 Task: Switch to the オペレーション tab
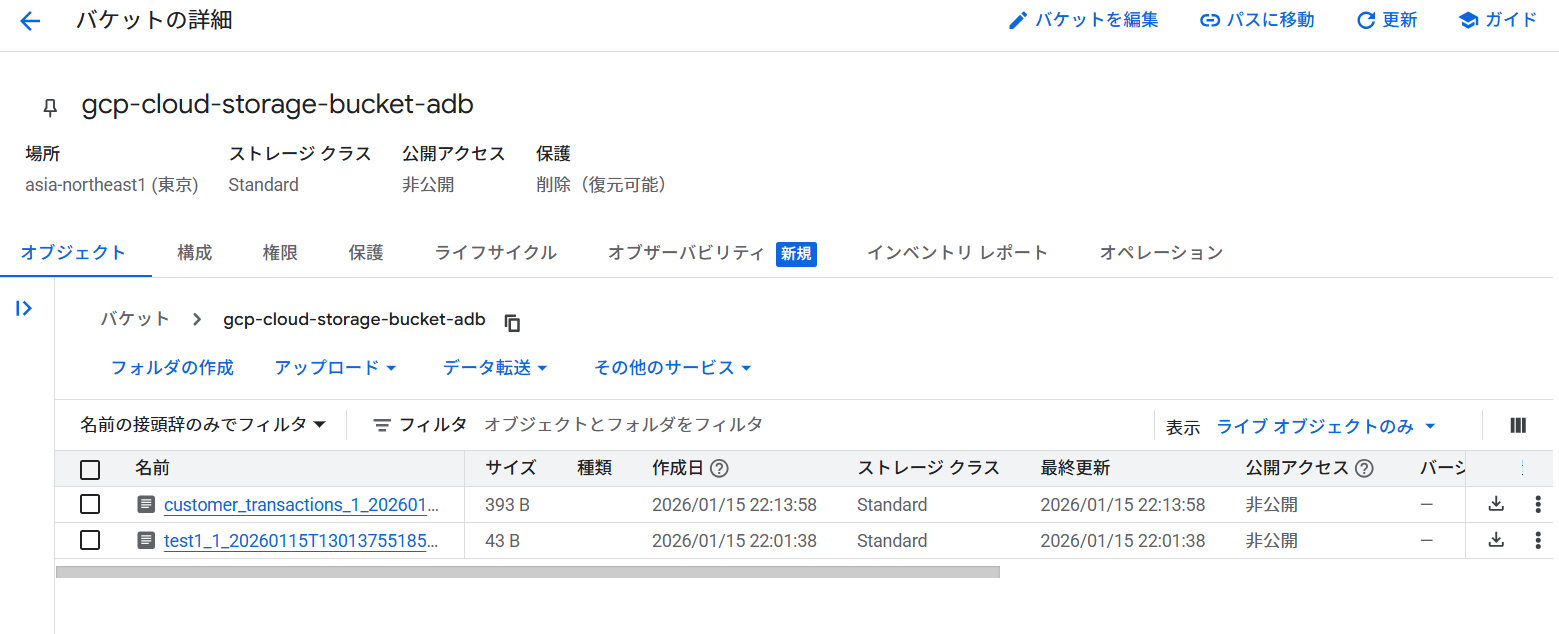[x=1161, y=253]
